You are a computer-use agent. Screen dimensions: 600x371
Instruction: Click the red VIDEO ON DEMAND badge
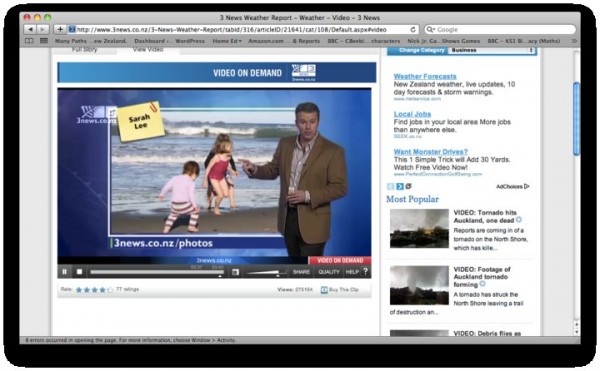pyautogui.click(x=339, y=260)
